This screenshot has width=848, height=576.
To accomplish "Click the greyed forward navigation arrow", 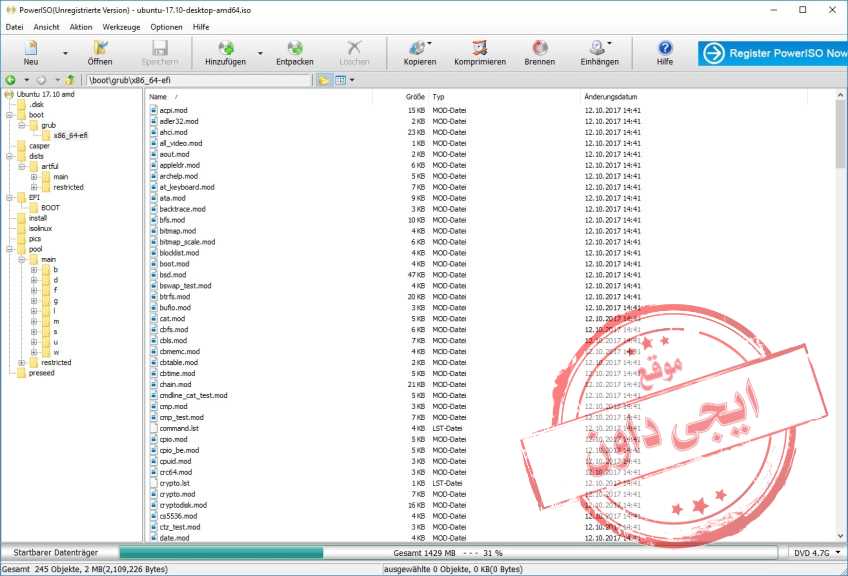I will pyautogui.click(x=41, y=80).
